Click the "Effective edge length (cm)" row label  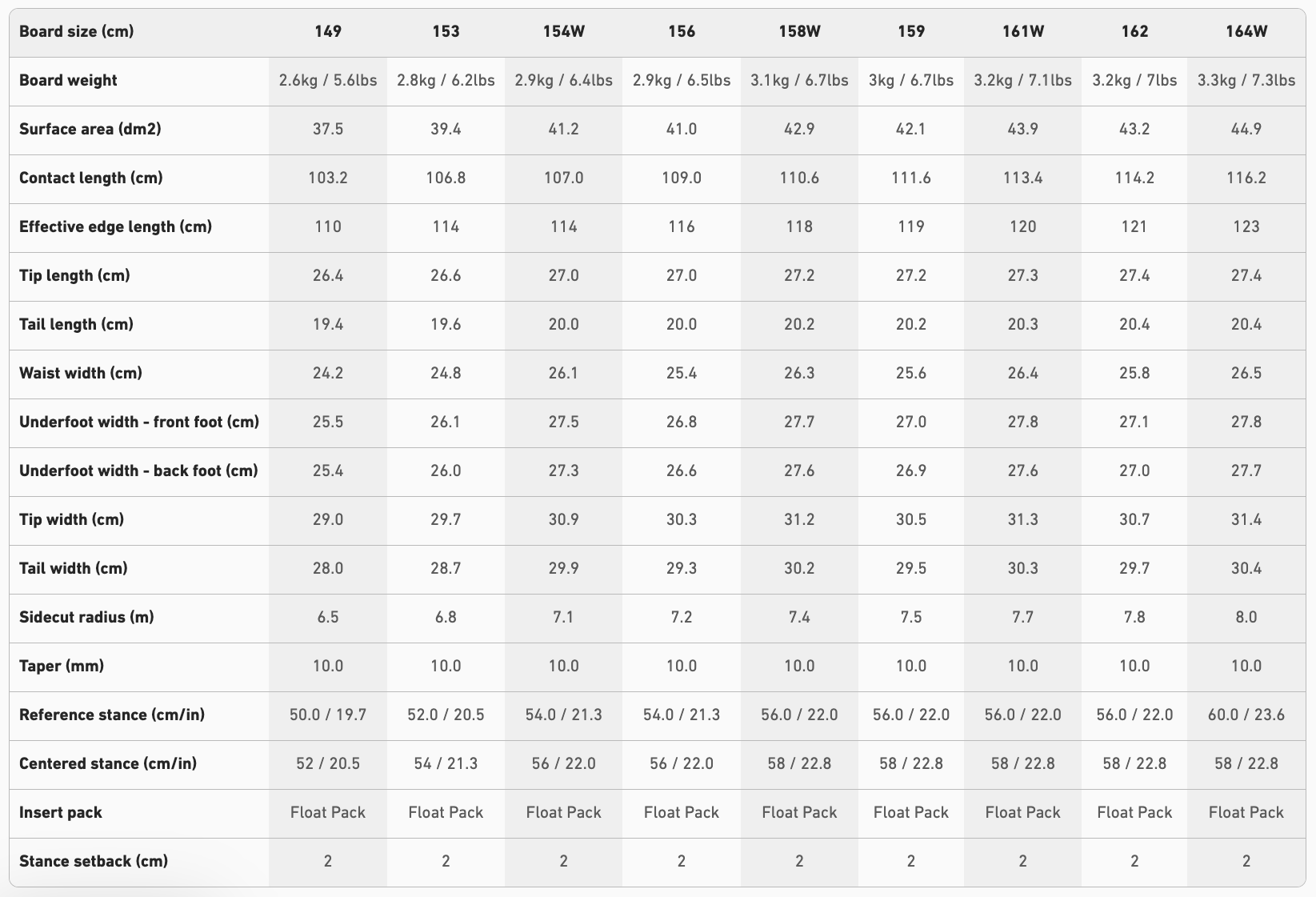116,226
